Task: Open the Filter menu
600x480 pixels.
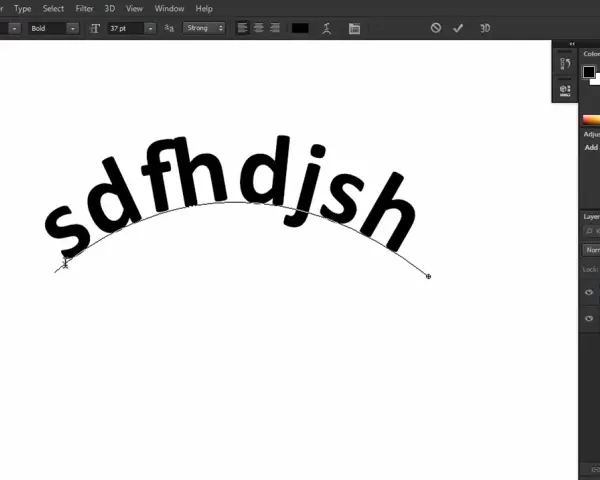Action: [84, 8]
